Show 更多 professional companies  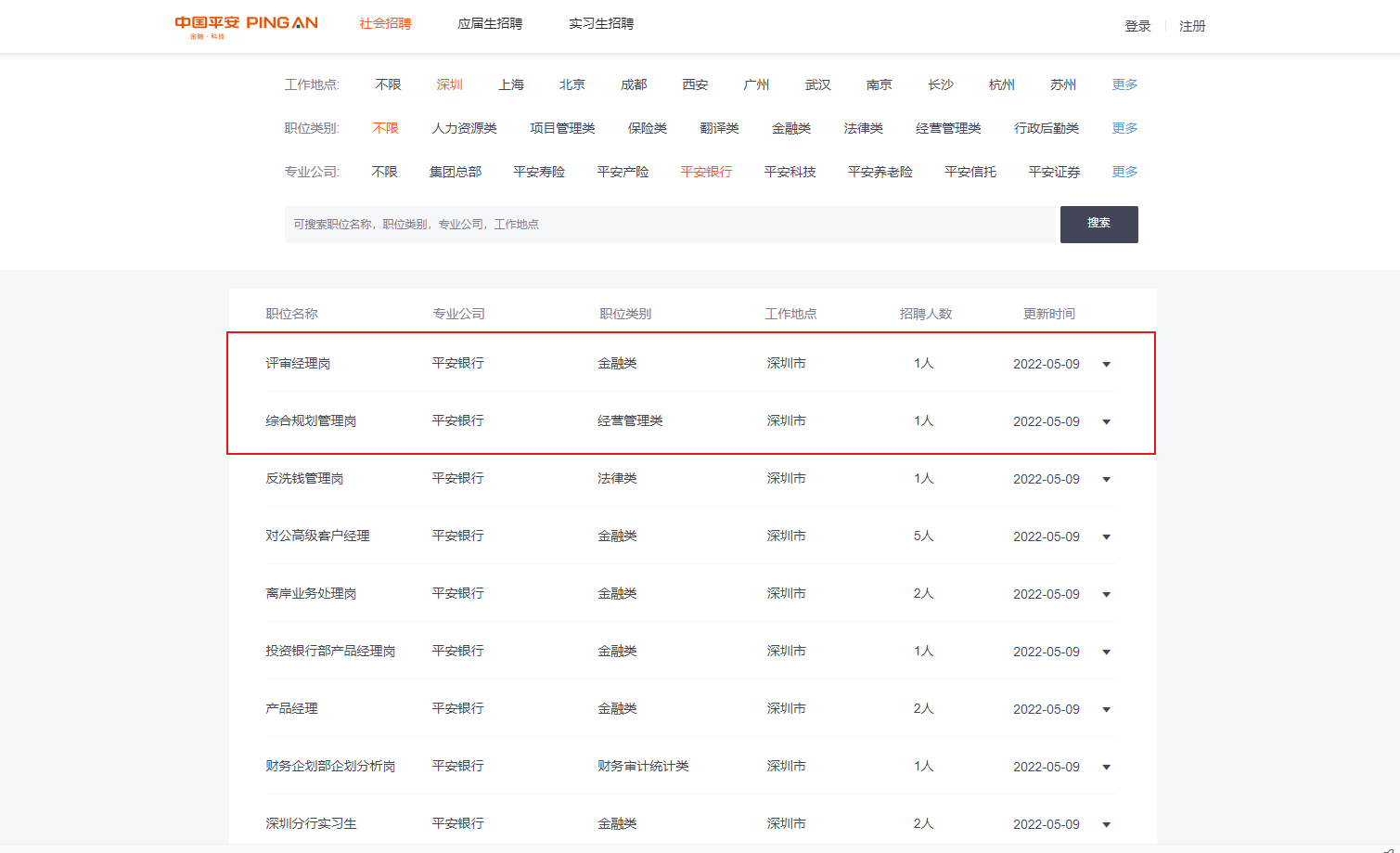coord(1124,172)
